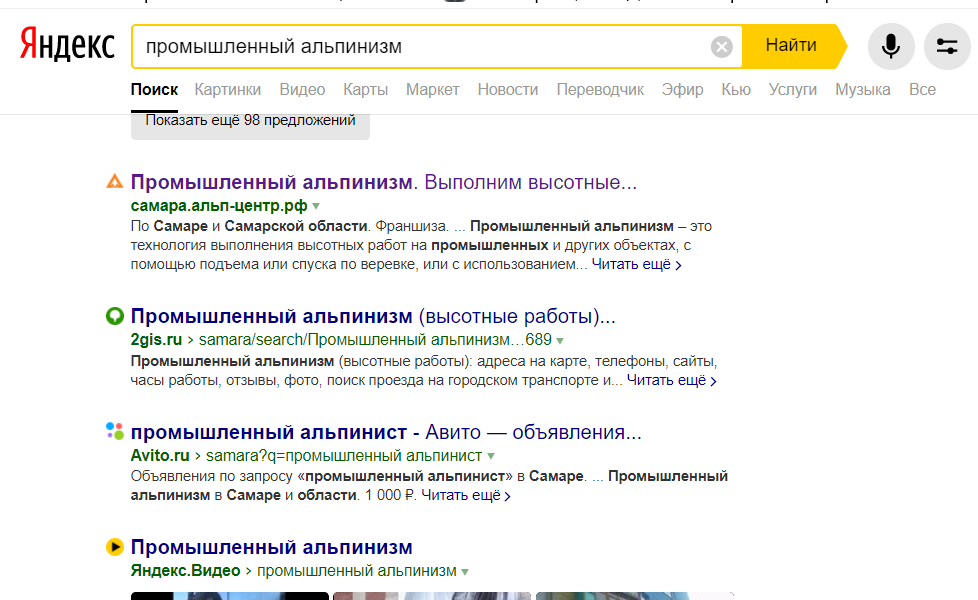Screen dimensions: 978x600
Task: Open search settings sliders icon
Action: tap(947, 46)
